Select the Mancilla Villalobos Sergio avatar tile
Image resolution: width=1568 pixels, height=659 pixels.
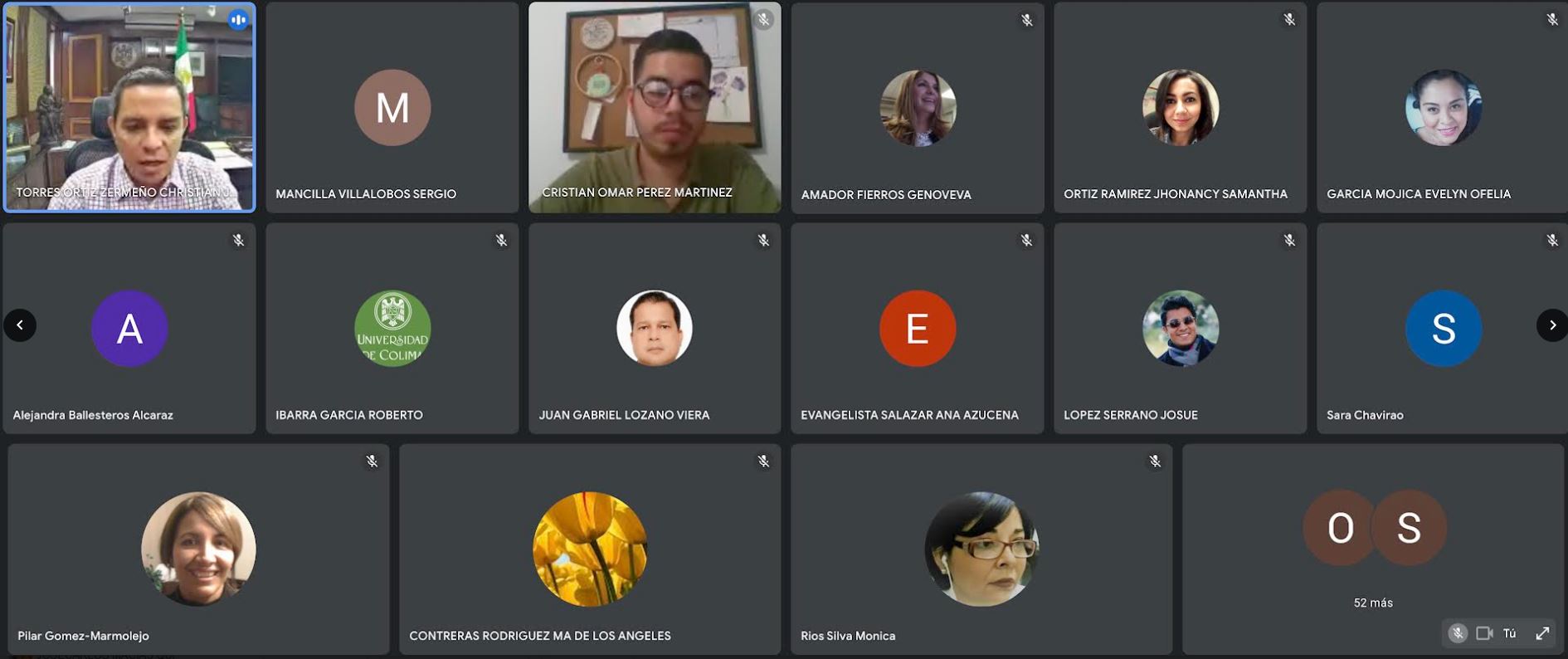(392, 108)
